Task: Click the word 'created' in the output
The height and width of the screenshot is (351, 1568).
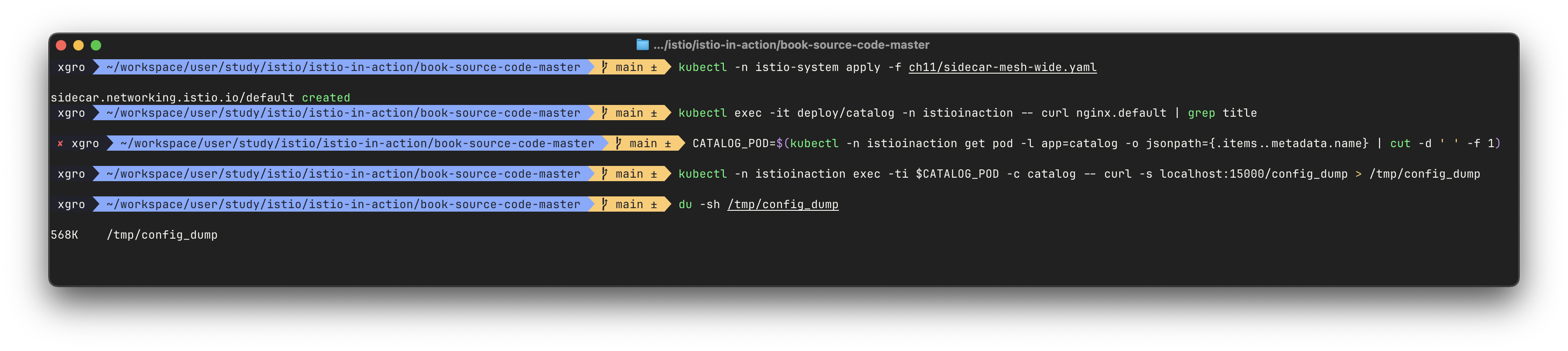Action: click(326, 98)
